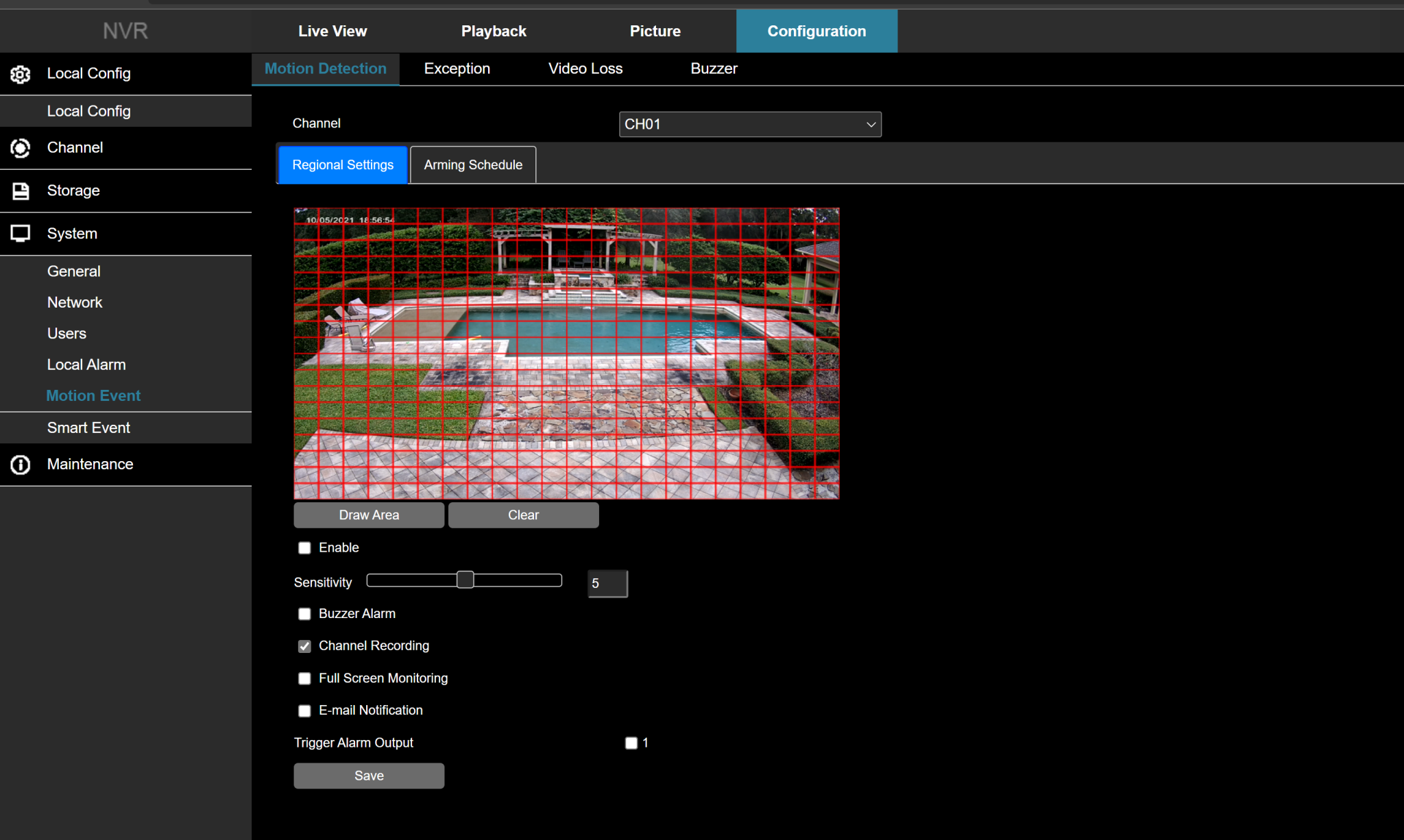Open the Exception settings tab
1404x840 pixels.
pyautogui.click(x=457, y=69)
